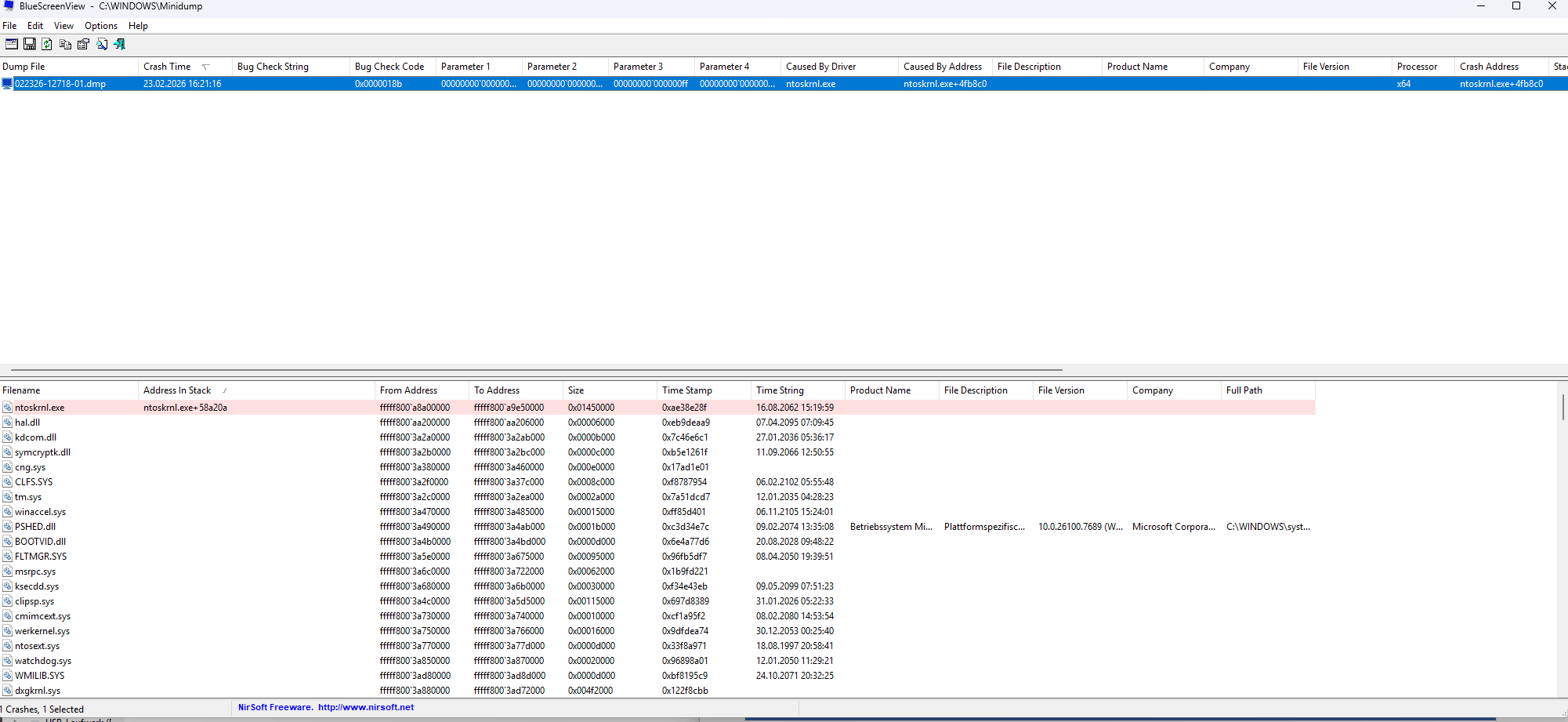Viewport: 1568px width, 722px height.
Task: Open Advanced Options toolbar icon
Action: tap(12, 44)
